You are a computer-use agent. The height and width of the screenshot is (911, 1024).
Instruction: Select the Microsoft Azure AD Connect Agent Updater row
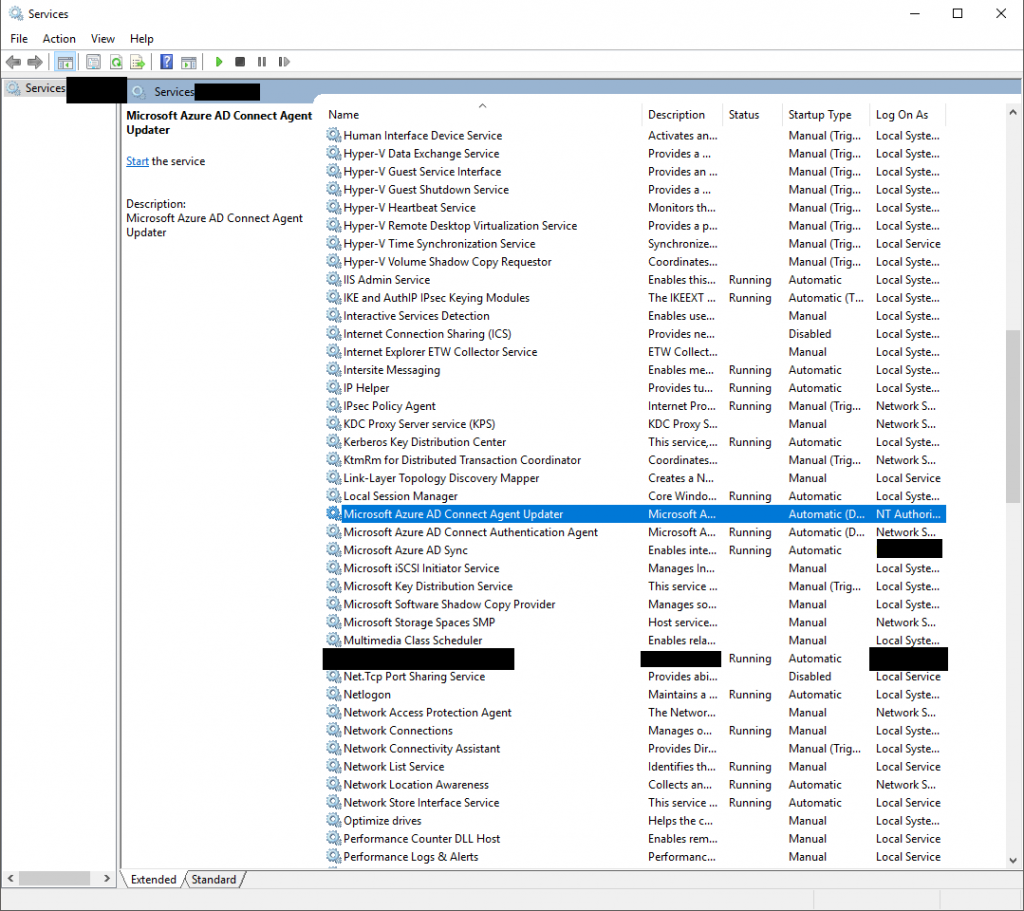635,514
